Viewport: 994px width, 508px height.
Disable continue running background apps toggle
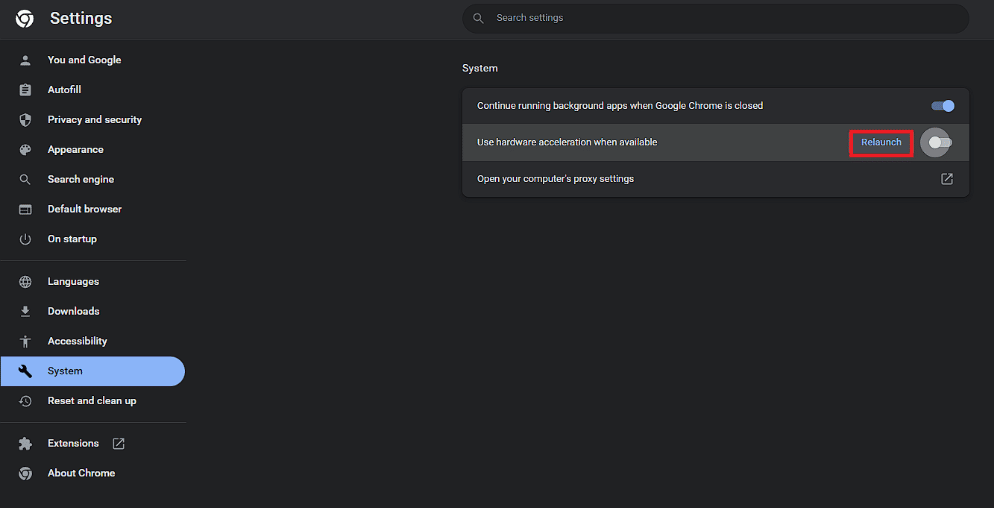[x=943, y=106]
